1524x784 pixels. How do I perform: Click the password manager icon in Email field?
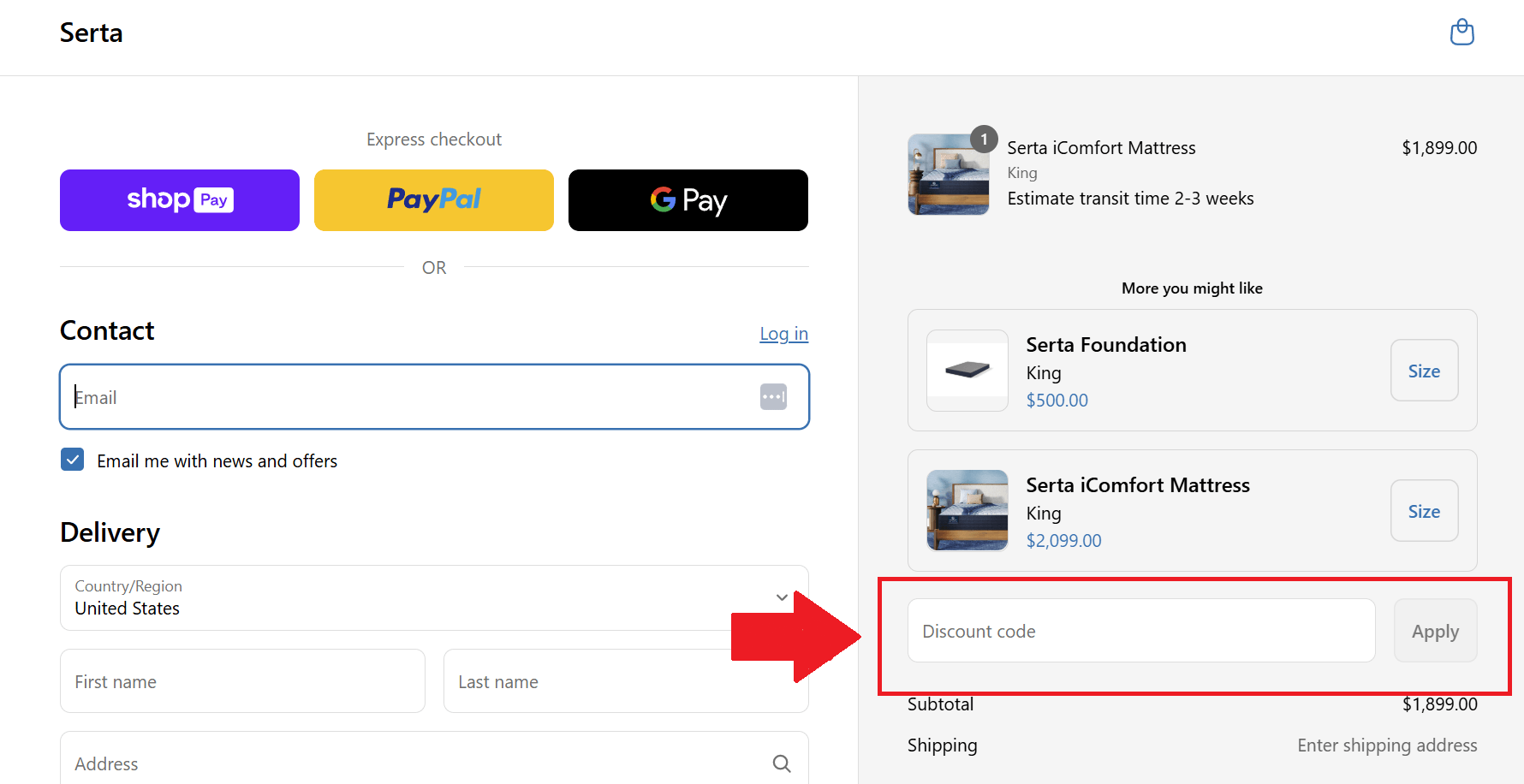click(x=773, y=397)
